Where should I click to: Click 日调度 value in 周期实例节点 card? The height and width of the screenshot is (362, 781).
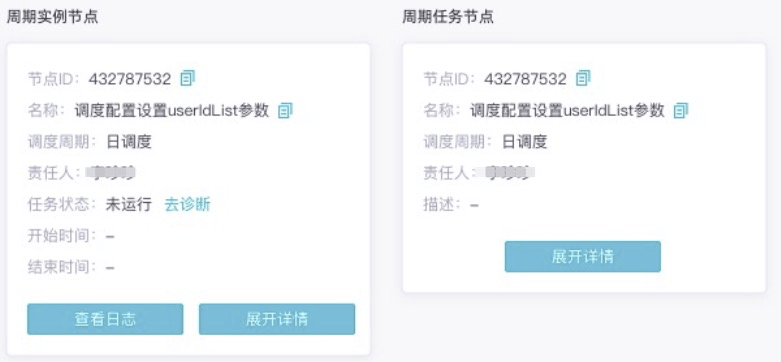129,142
